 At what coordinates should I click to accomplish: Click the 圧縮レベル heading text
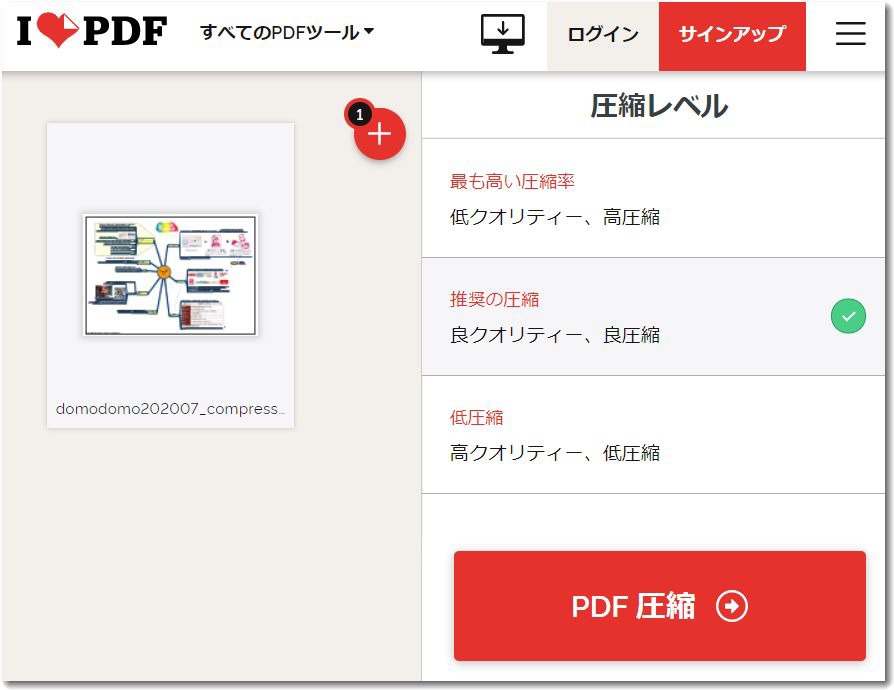(x=659, y=106)
